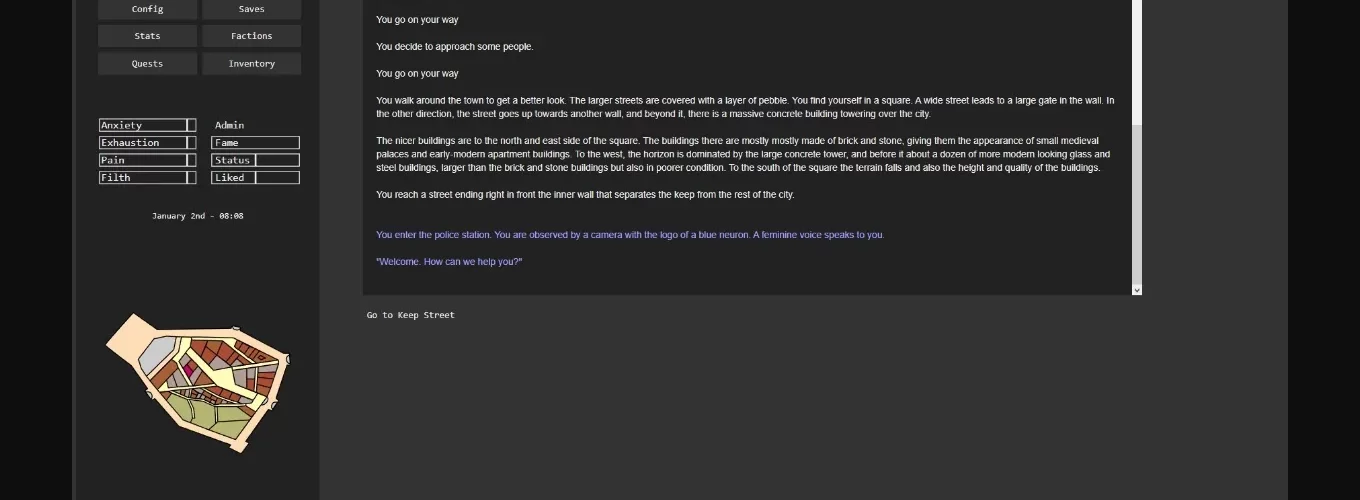Click the Liked meter bar
1360x500 pixels.
pyautogui.click(x=255, y=178)
